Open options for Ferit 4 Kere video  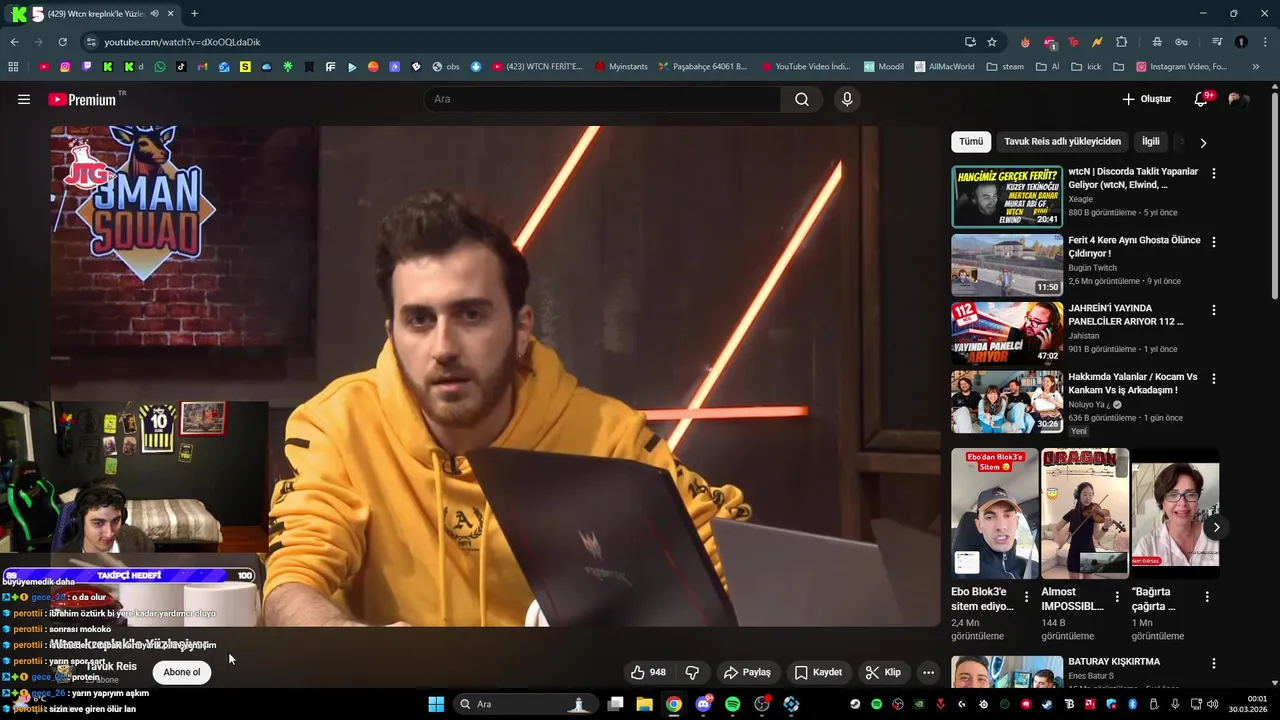[1214, 242]
